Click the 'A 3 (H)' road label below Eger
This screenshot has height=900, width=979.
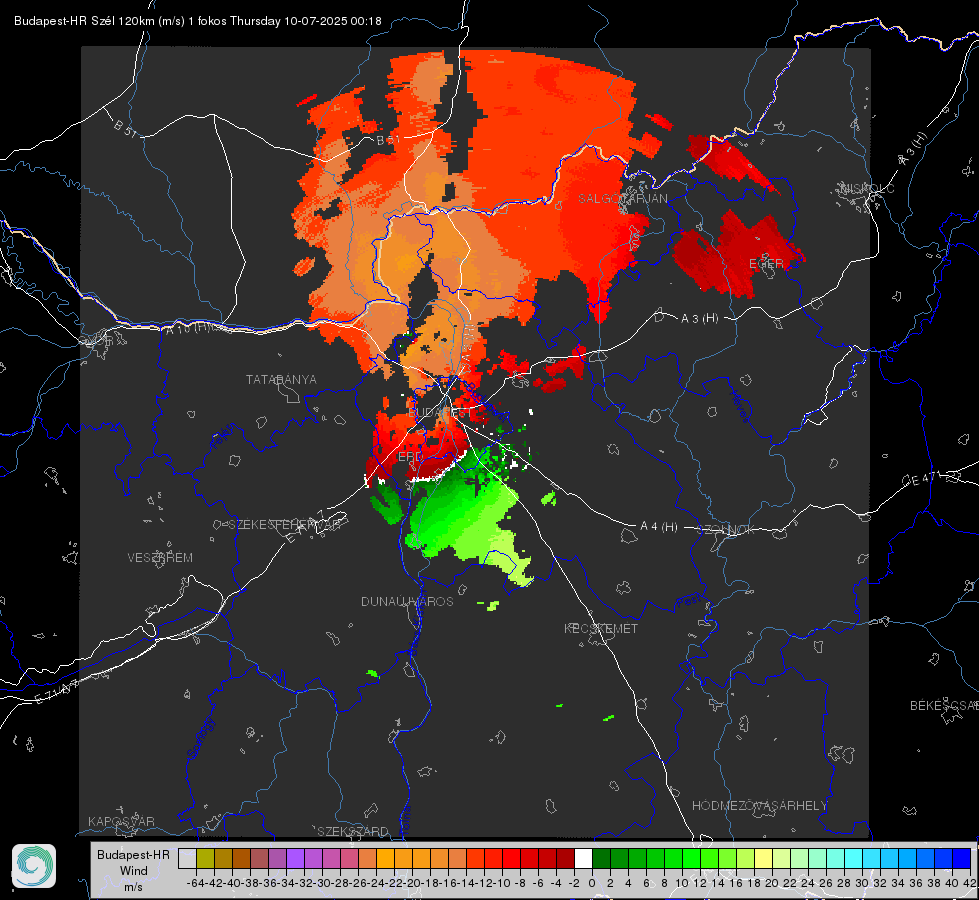click(x=699, y=318)
